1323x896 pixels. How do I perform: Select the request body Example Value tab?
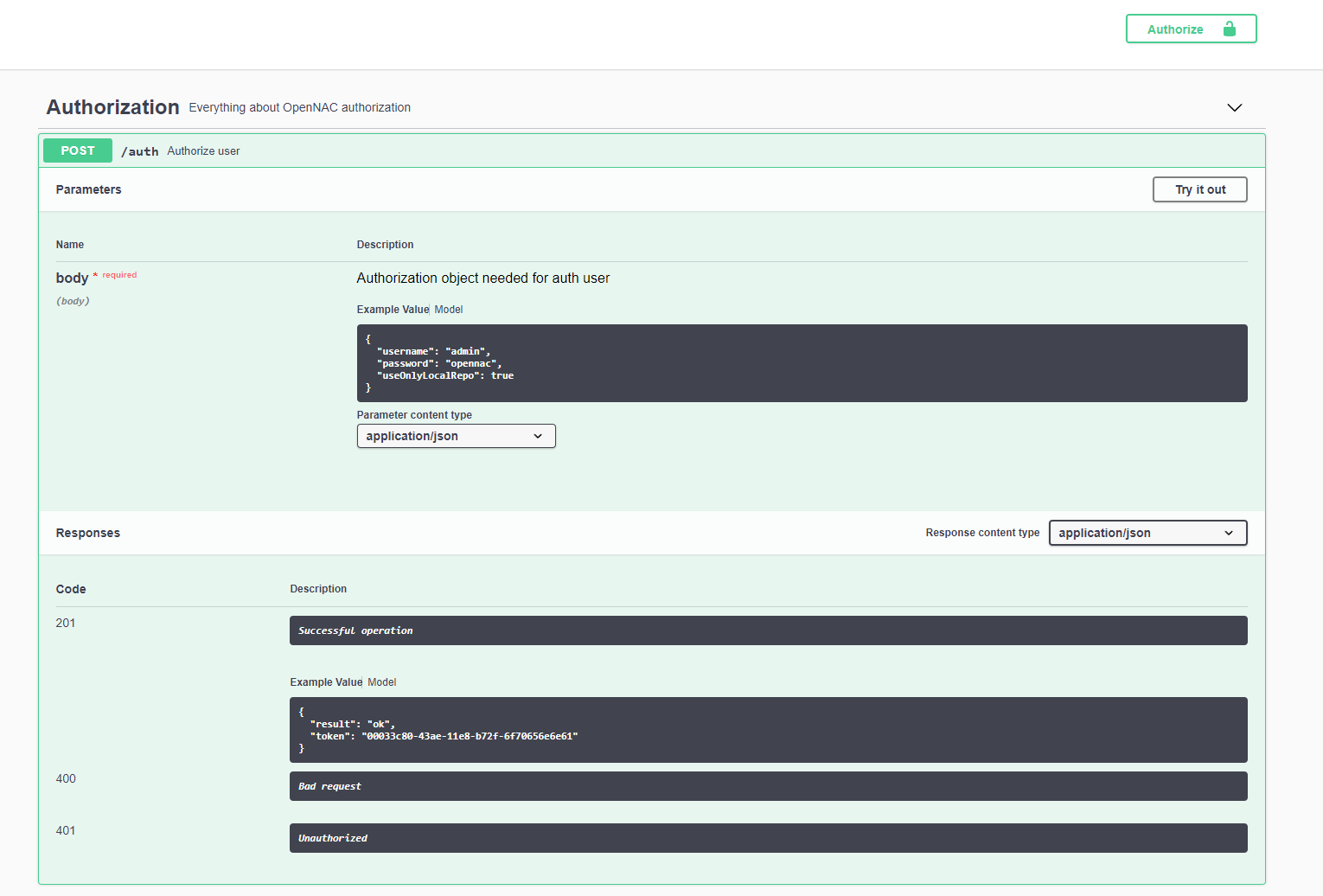pos(393,310)
